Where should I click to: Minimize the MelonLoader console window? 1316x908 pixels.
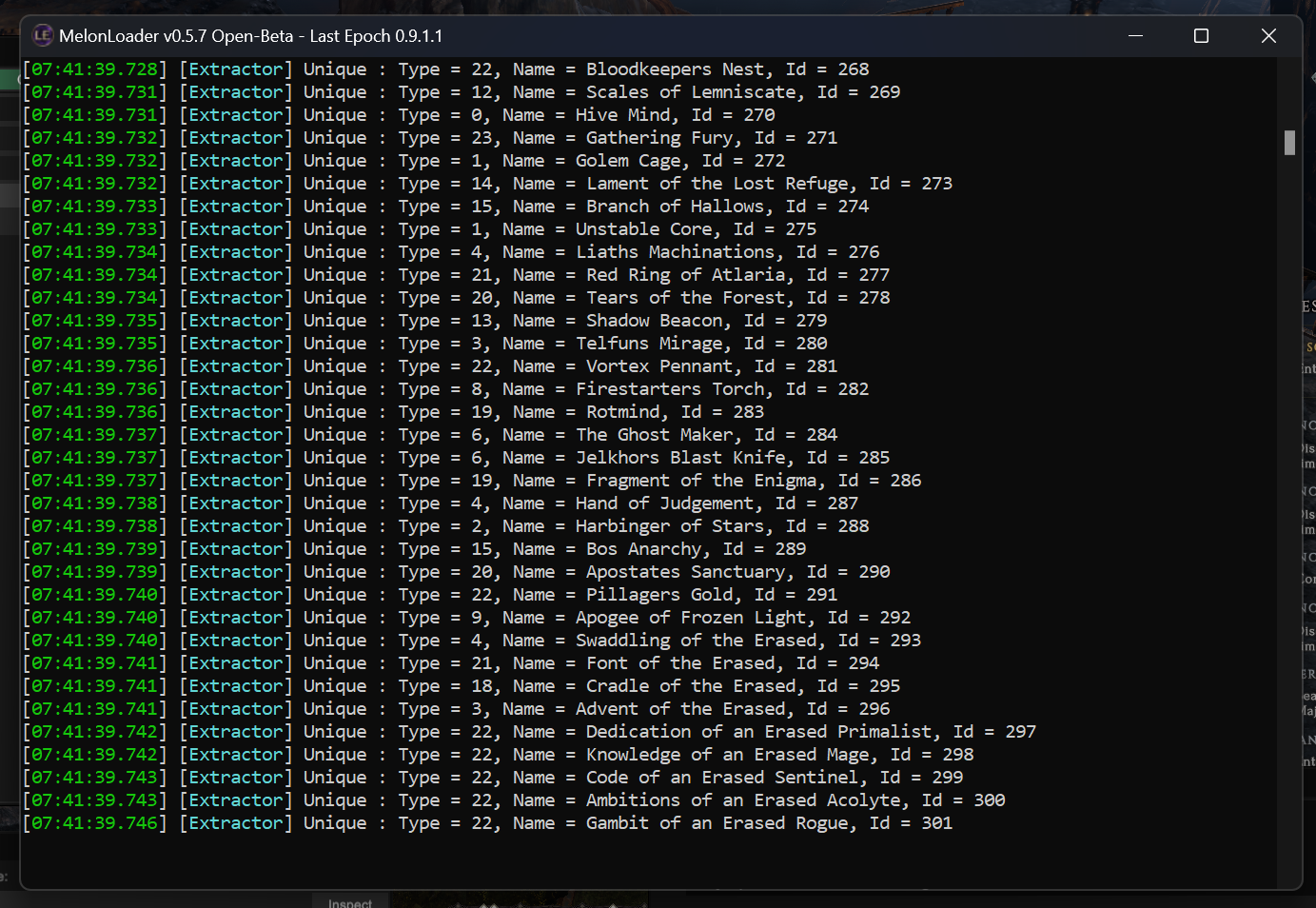tap(1135, 36)
